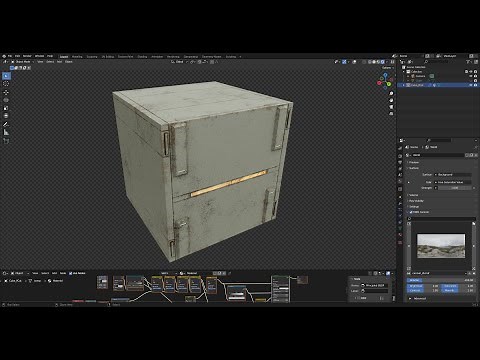Toggle the HDRI panel checkbox
The height and width of the screenshot is (360, 480).
click(x=411, y=212)
